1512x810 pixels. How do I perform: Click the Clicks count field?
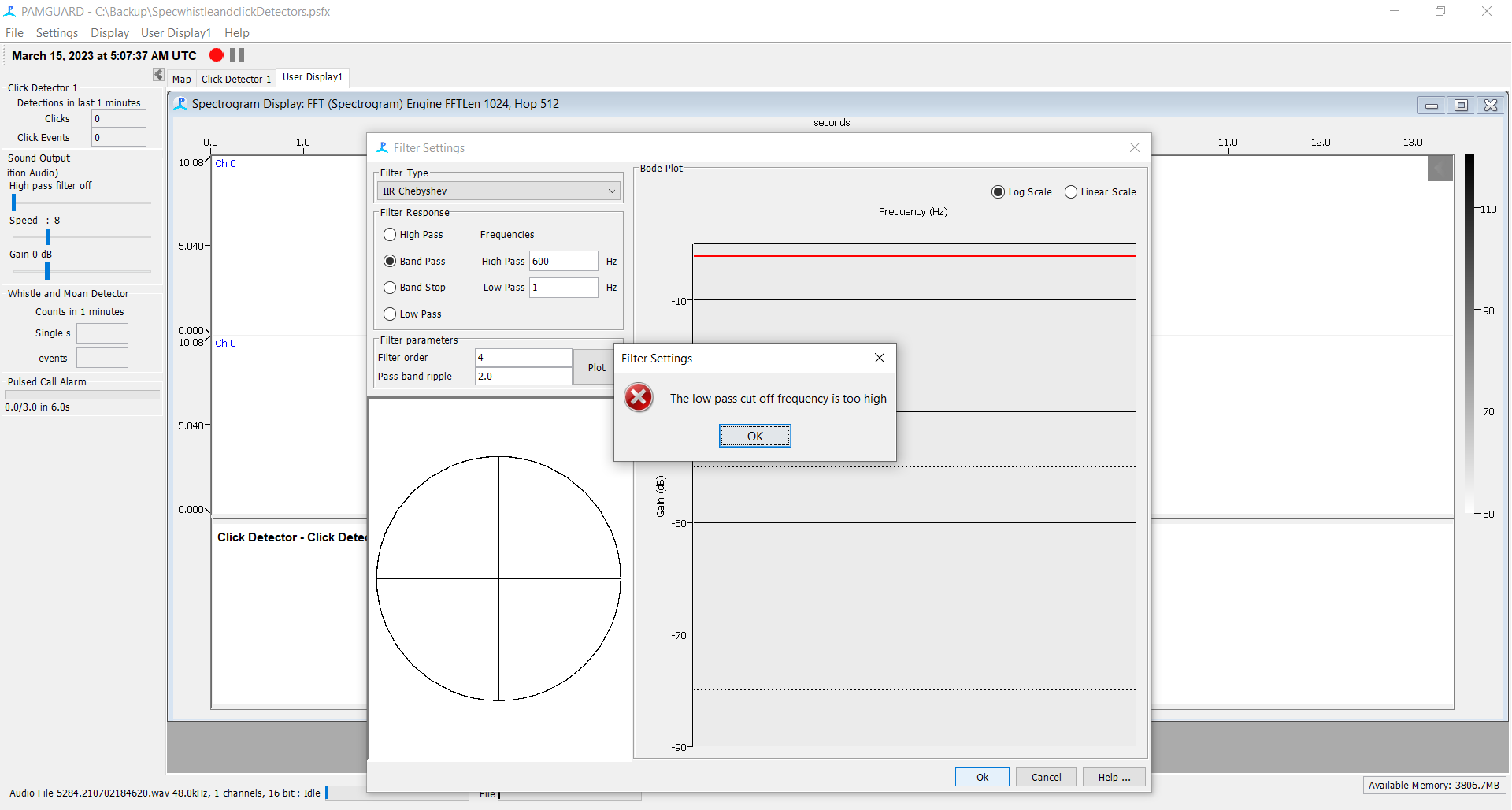119,119
